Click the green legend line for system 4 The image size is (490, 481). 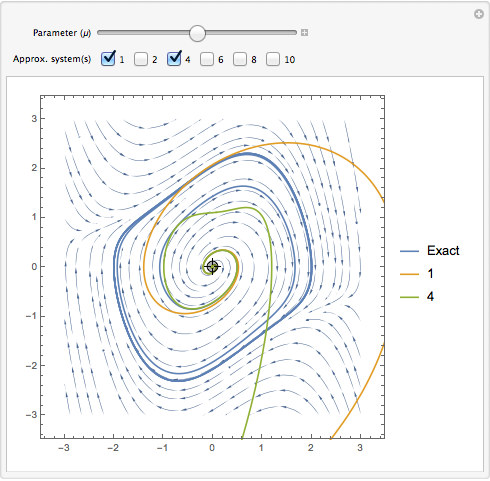[x=409, y=297]
